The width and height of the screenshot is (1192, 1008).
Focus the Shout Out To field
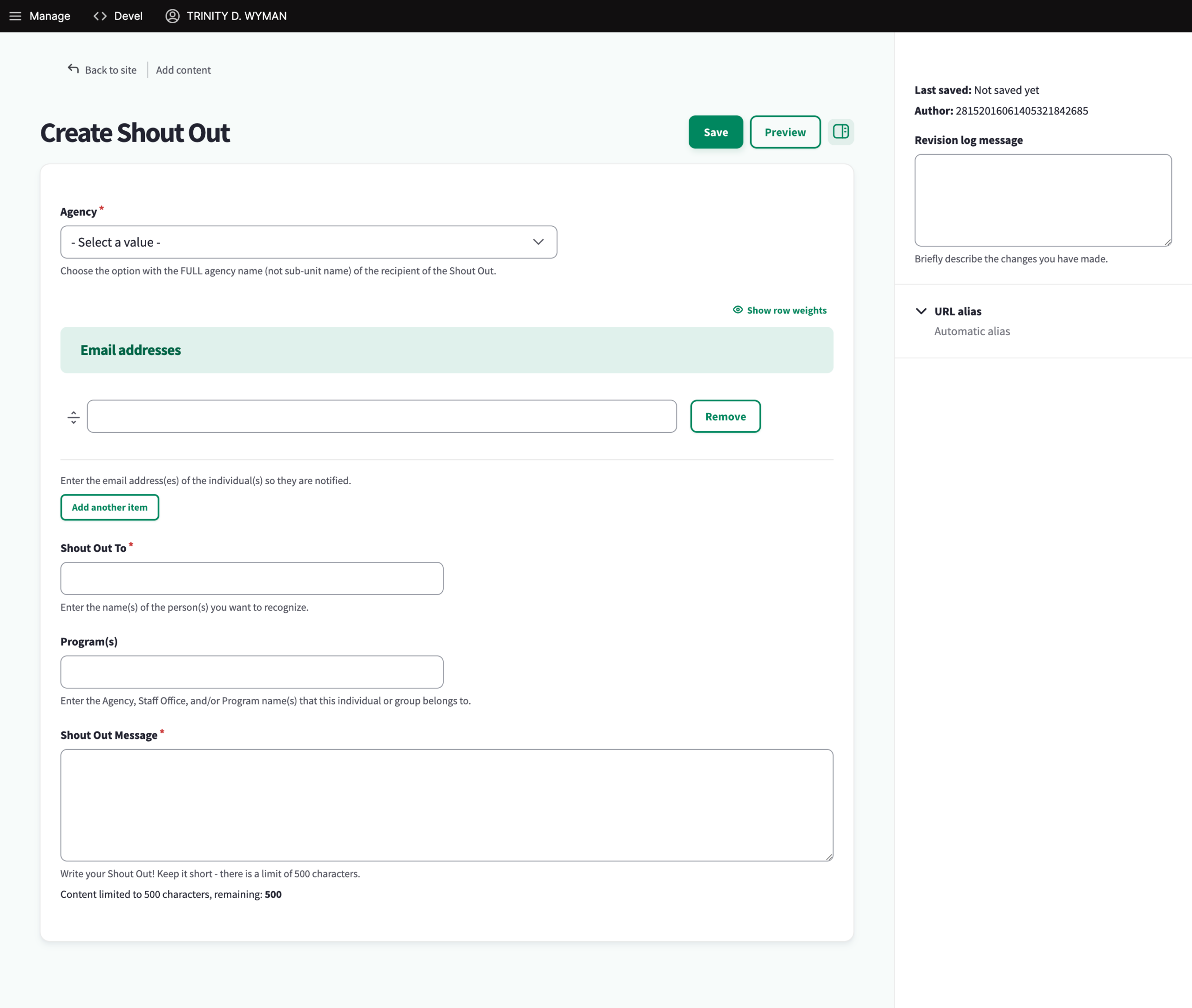pyautogui.click(x=252, y=578)
